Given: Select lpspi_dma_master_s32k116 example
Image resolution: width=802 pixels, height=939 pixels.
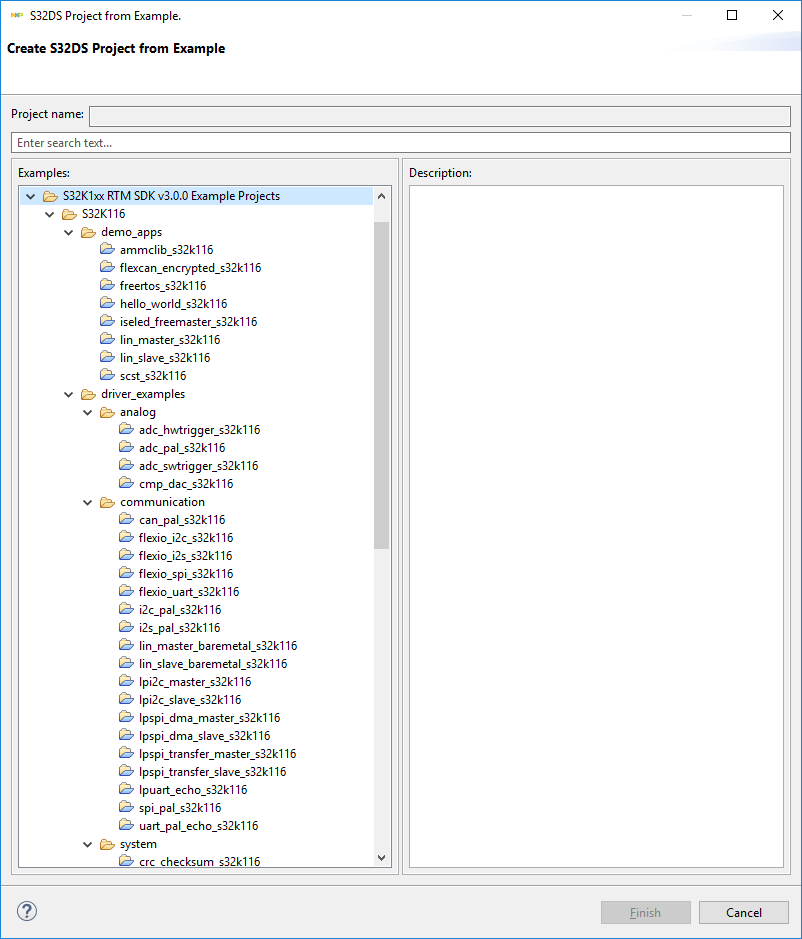Looking at the screenshot, I should tap(210, 717).
